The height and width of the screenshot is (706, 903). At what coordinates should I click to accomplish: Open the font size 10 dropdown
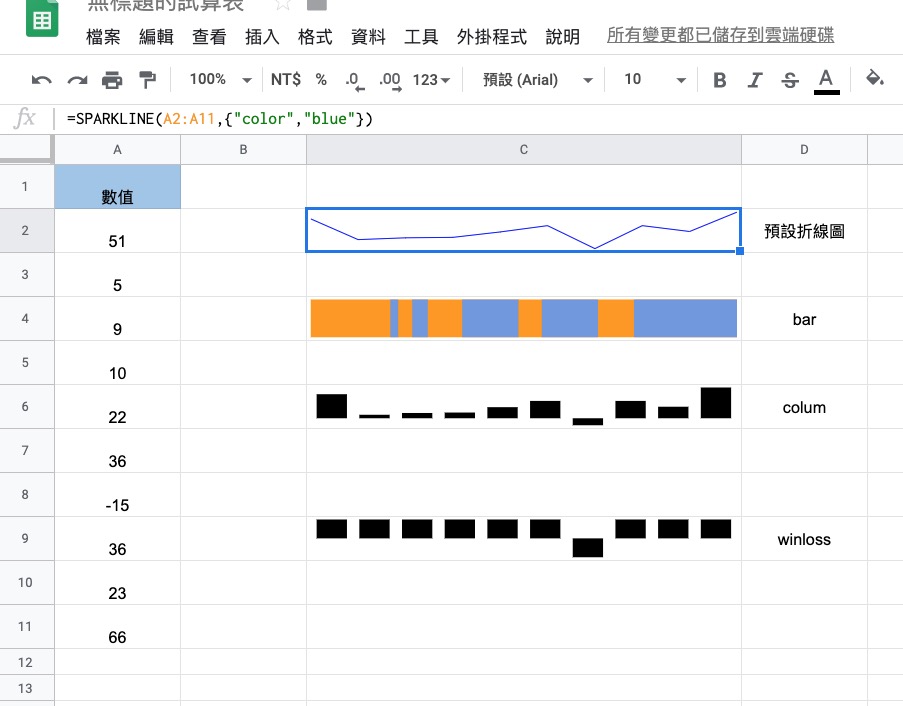pos(655,79)
